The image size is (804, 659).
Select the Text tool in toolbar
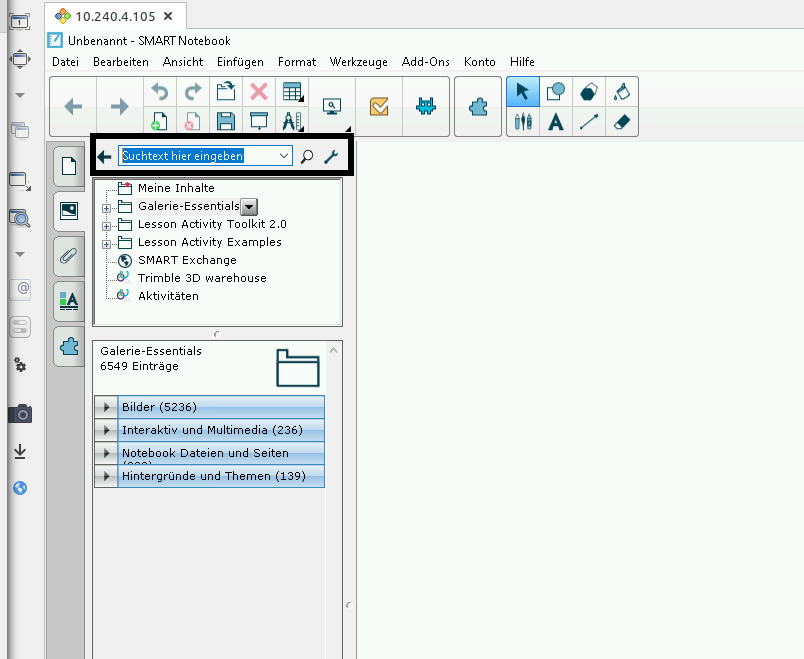pyautogui.click(x=556, y=122)
